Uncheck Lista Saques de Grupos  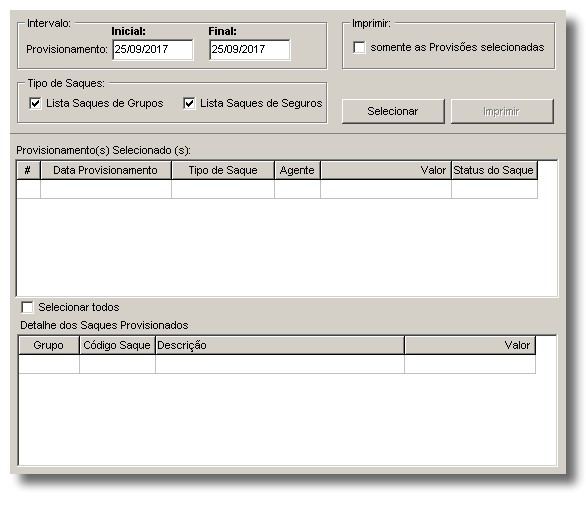pyautogui.click(x=35, y=103)
